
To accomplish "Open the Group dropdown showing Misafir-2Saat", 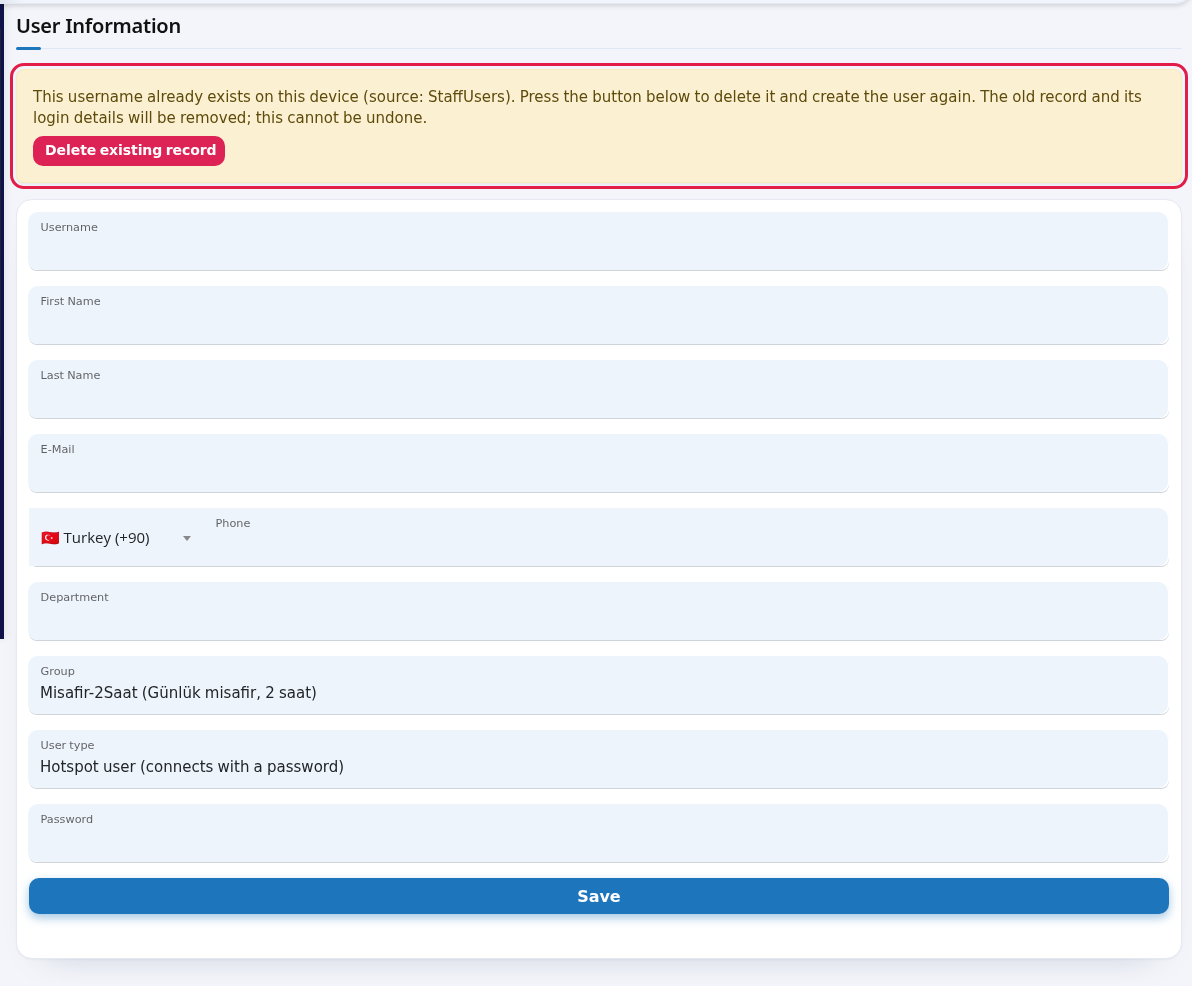I will (598, 685).
